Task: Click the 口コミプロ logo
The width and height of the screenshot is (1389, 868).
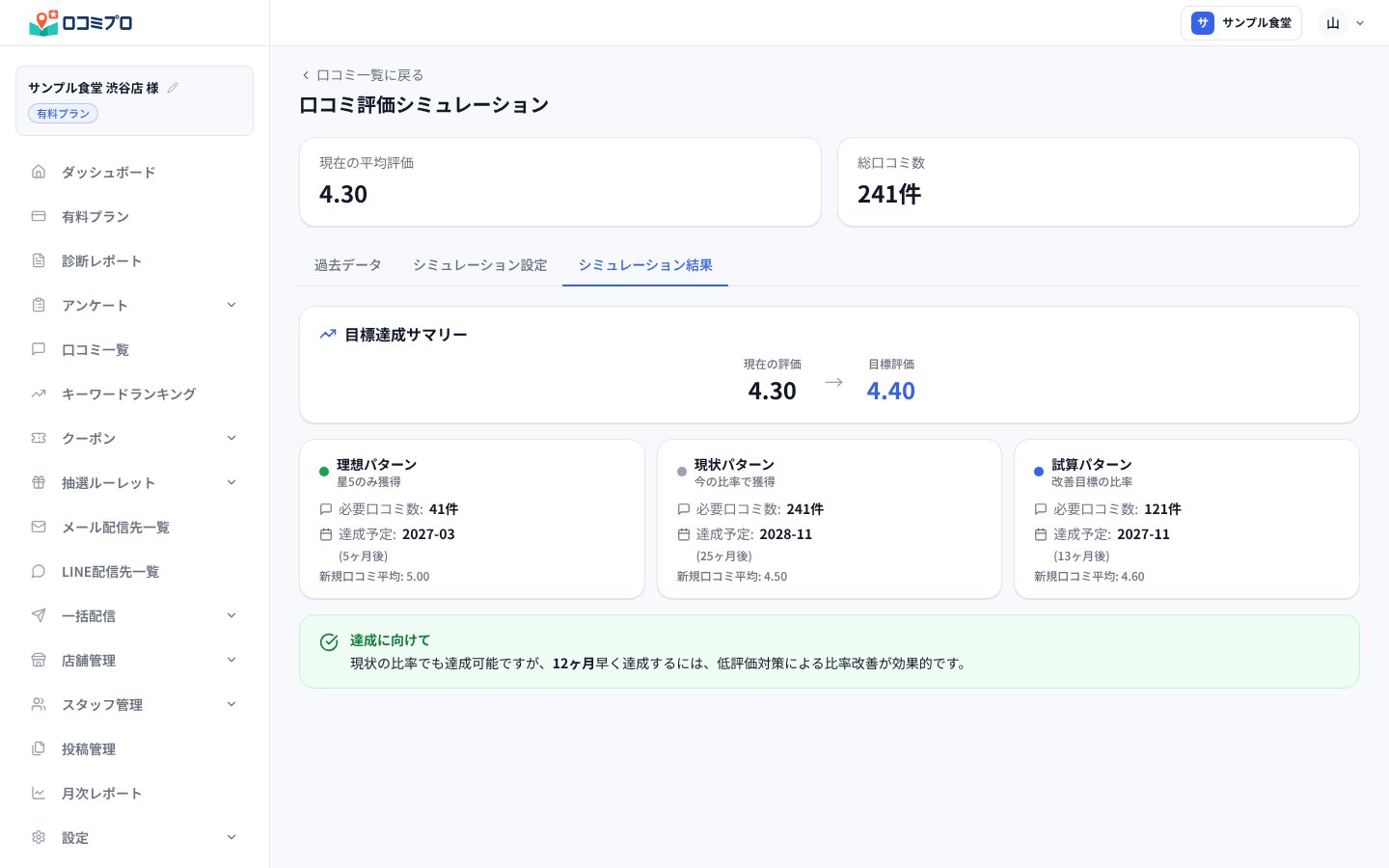Action: coord(81,22)
